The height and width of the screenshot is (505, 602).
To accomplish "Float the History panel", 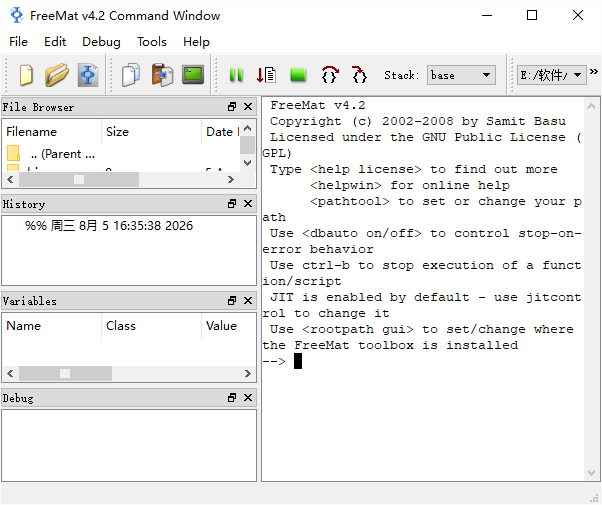I will point(232,204).
